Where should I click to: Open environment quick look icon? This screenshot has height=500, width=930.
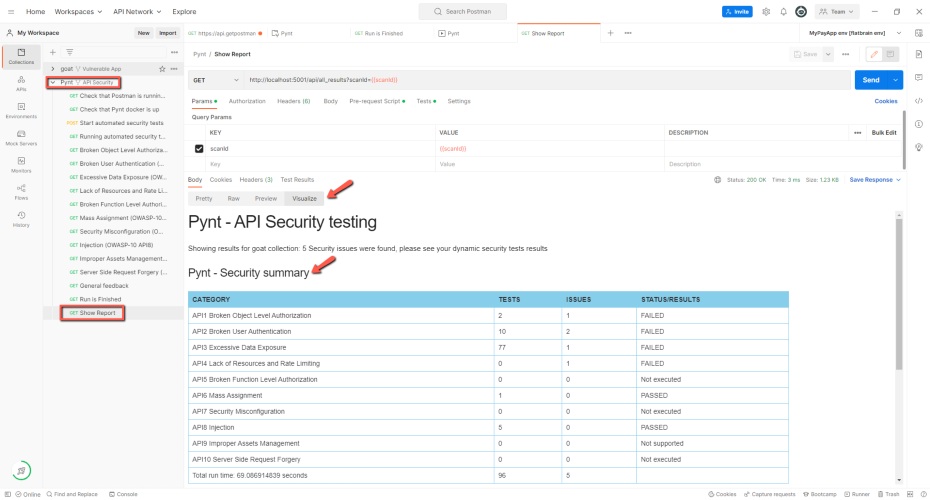coord(919,33)
